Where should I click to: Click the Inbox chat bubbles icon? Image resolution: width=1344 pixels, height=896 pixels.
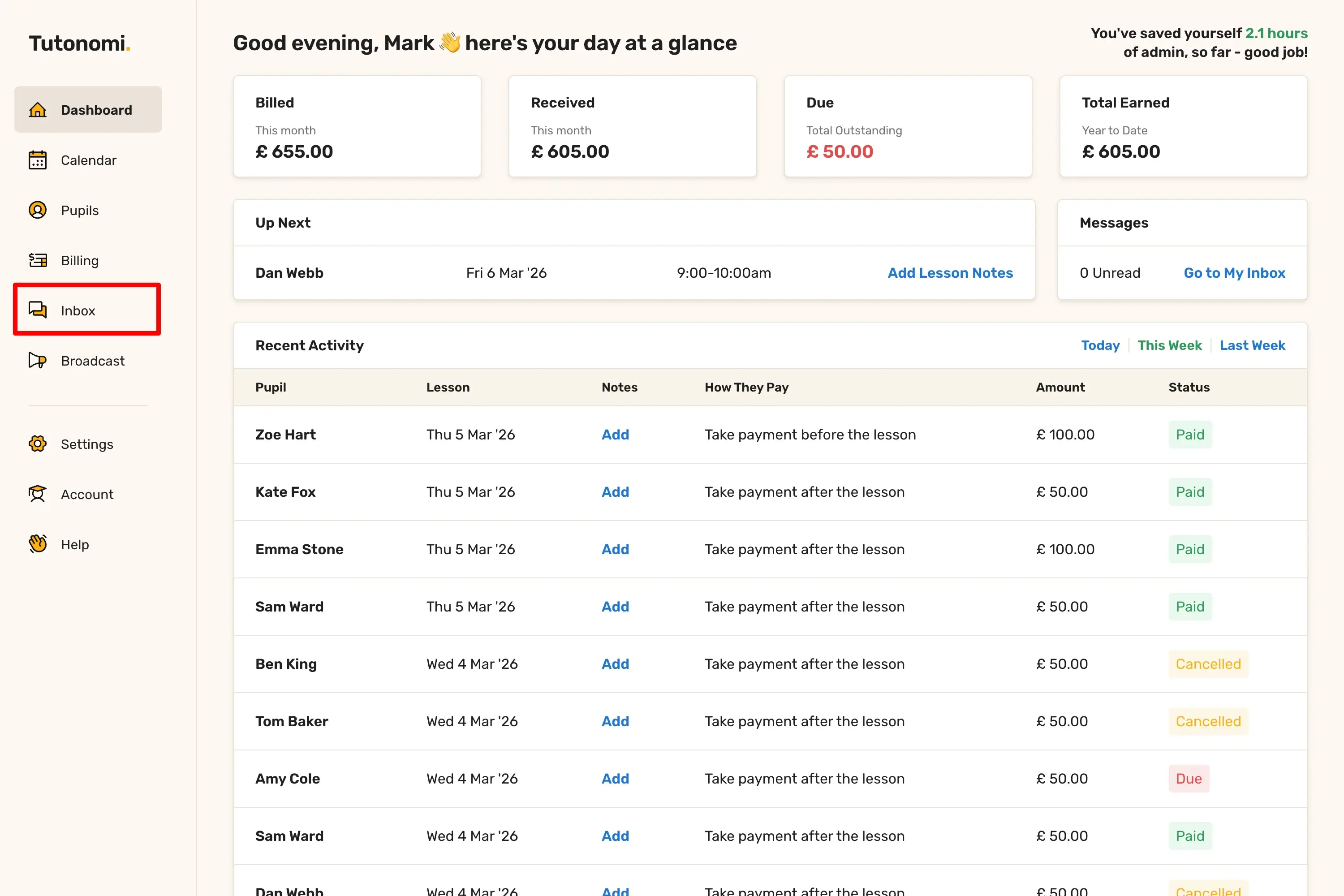coord(38,310)
